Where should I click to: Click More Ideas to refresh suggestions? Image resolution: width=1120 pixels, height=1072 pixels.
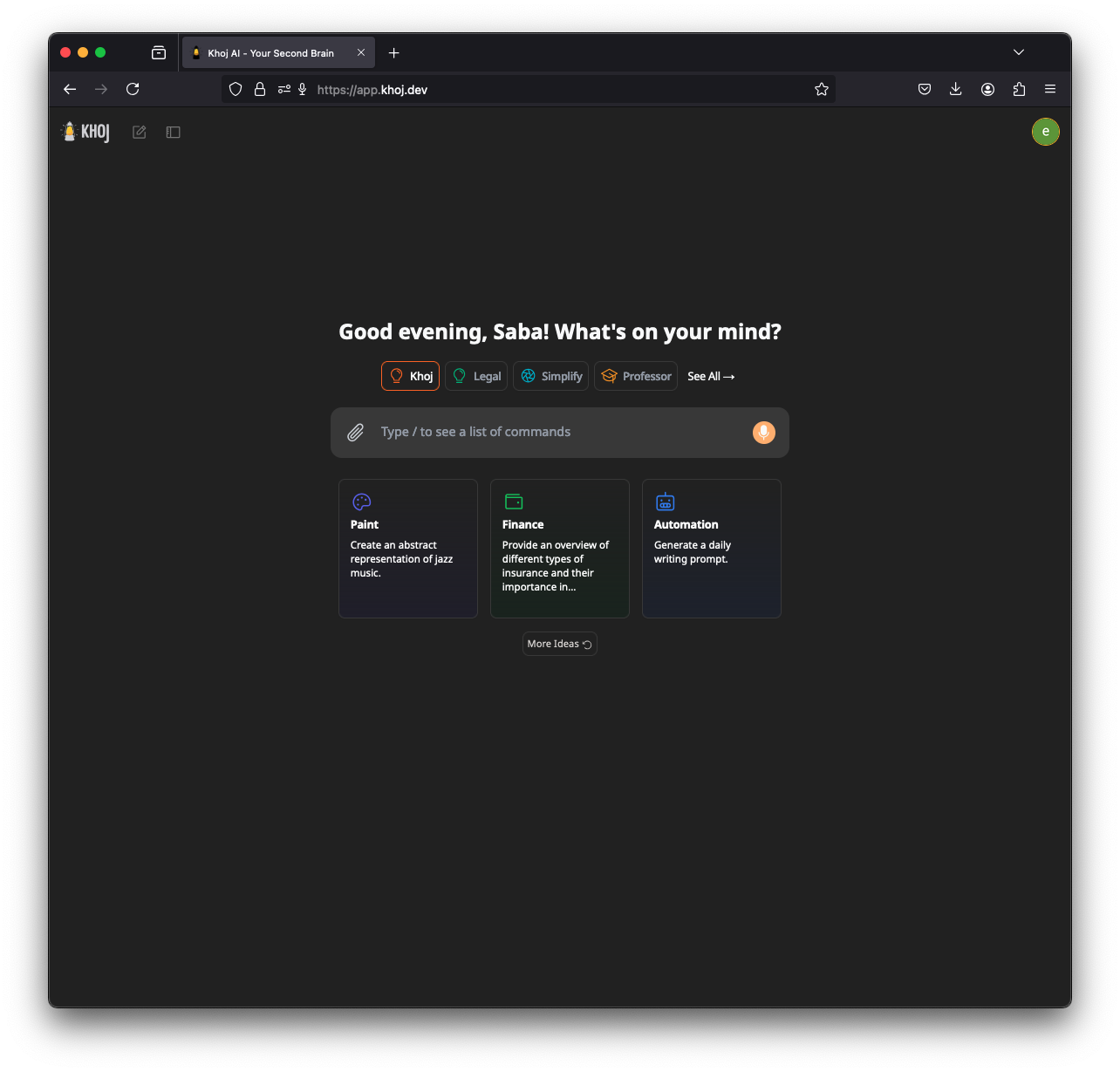point(559,644)
